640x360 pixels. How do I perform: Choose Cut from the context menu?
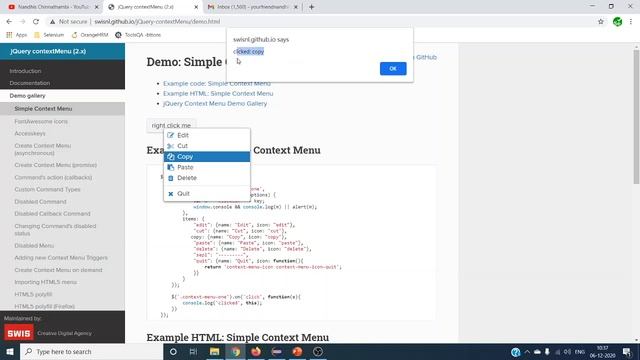tap(207, 146)
